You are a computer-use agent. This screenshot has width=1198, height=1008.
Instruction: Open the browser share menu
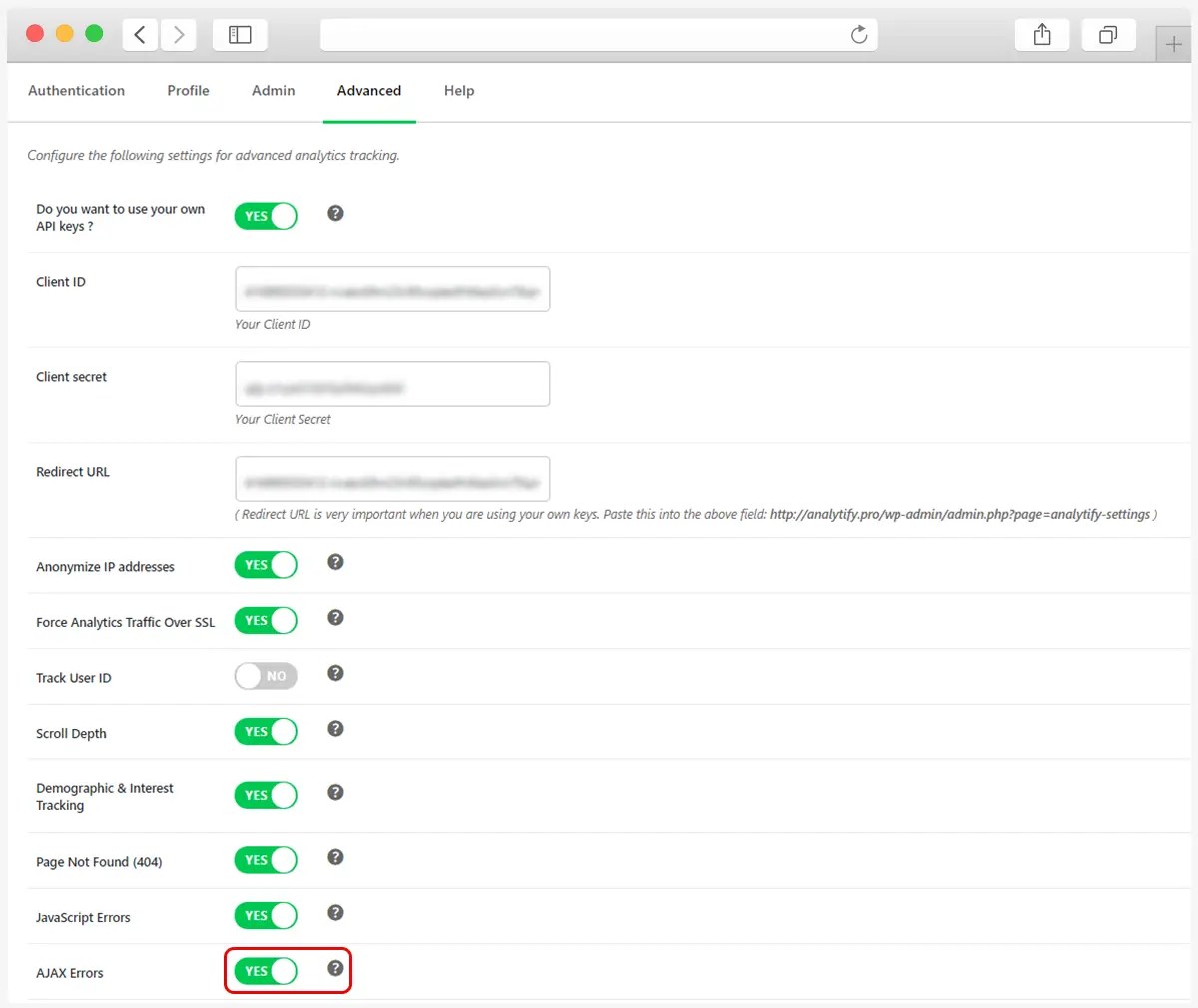pyautogui.click(x=1041, y=34)
